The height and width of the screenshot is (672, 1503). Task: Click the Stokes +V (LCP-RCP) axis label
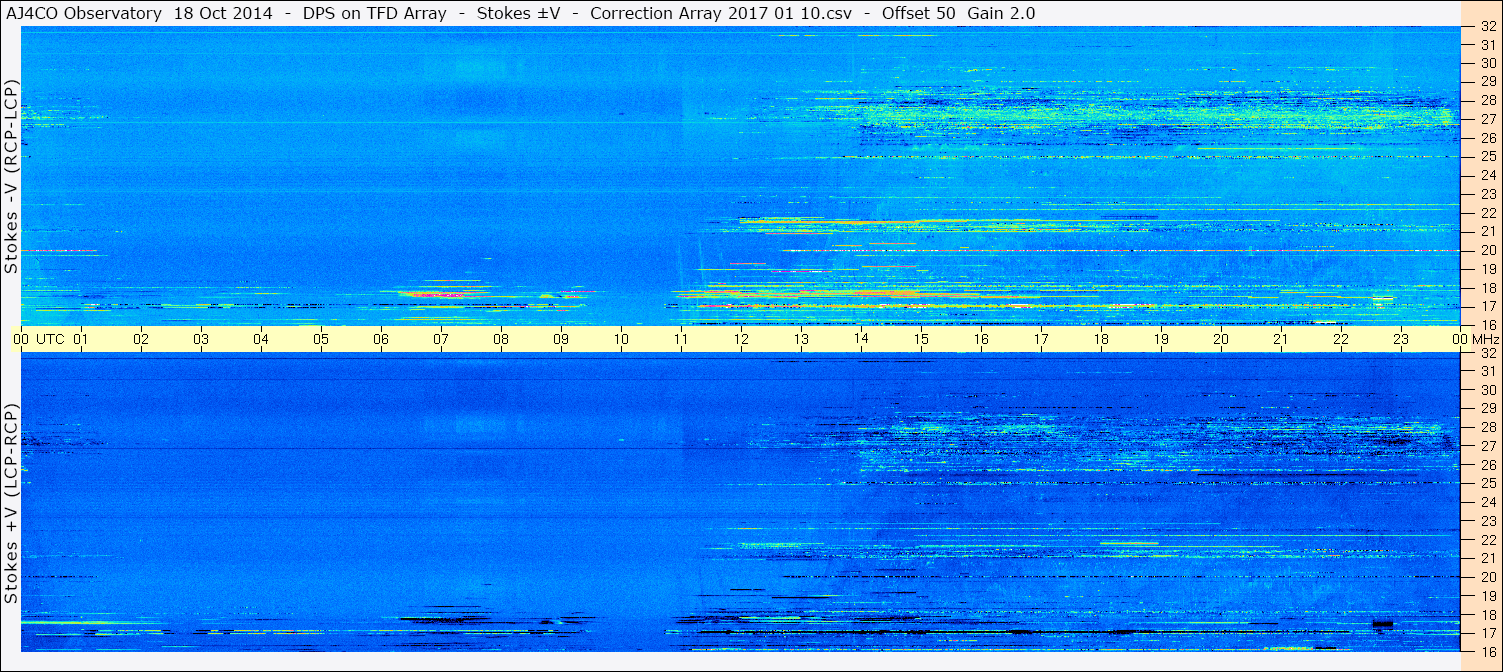[x=11, y=505]
